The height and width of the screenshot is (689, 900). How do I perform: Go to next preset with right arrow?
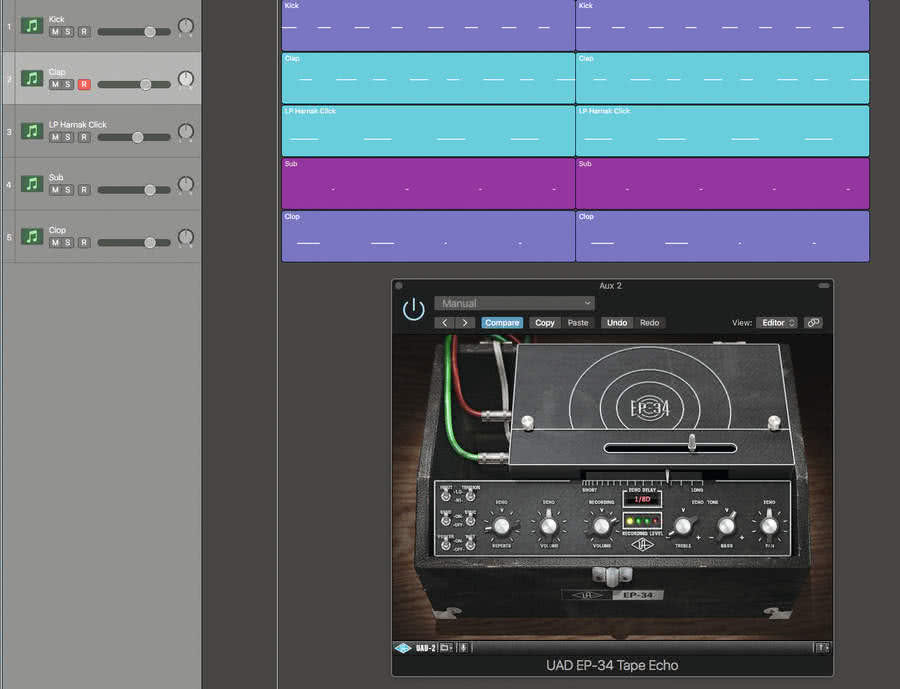click(465, 323)
